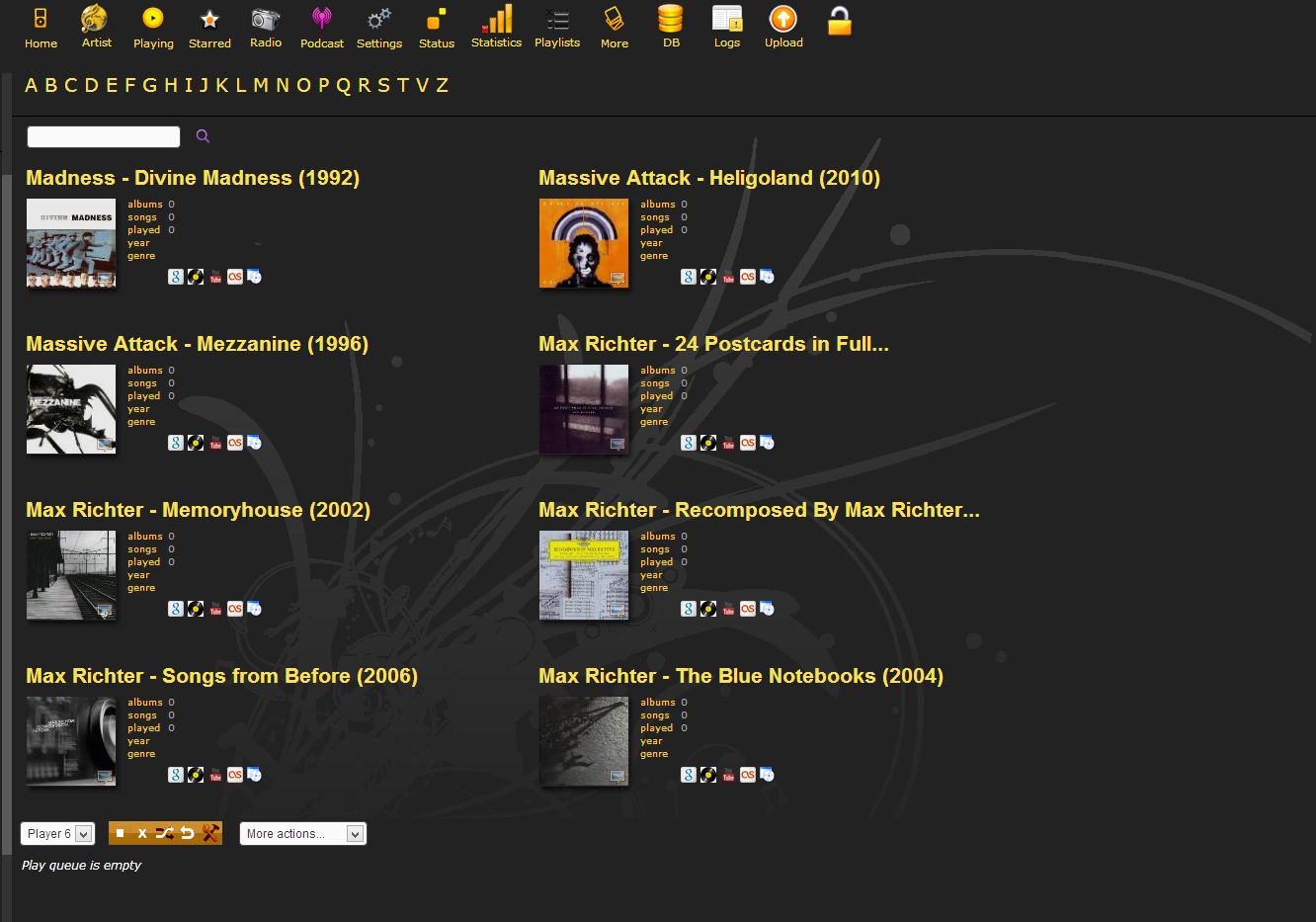This screenshot has width=1316, height=922.
Task: Search Google for Divine Madness album
Action: coord(176,277)
